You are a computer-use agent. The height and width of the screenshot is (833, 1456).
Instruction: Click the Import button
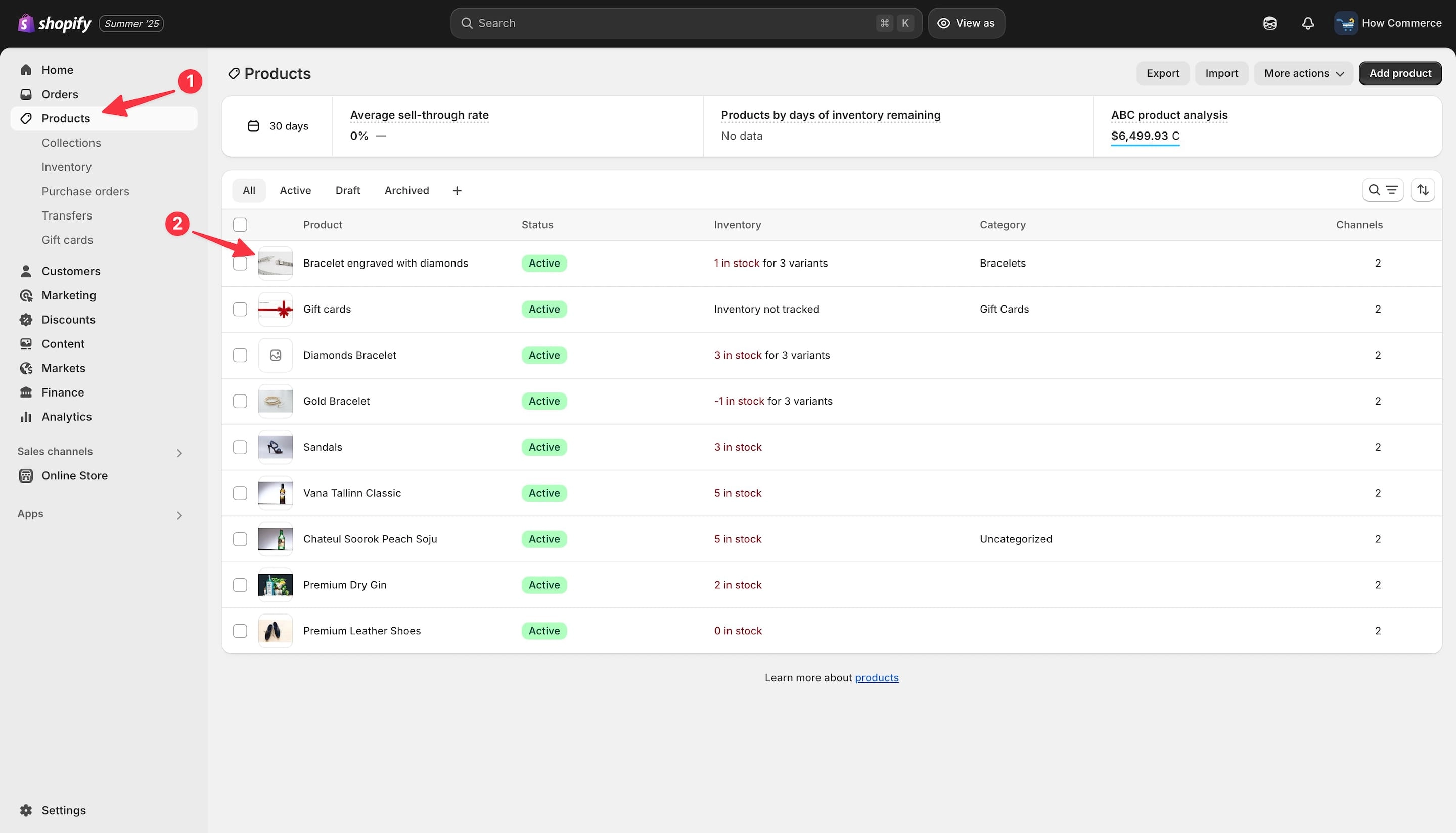click(x=1221, y=74)
